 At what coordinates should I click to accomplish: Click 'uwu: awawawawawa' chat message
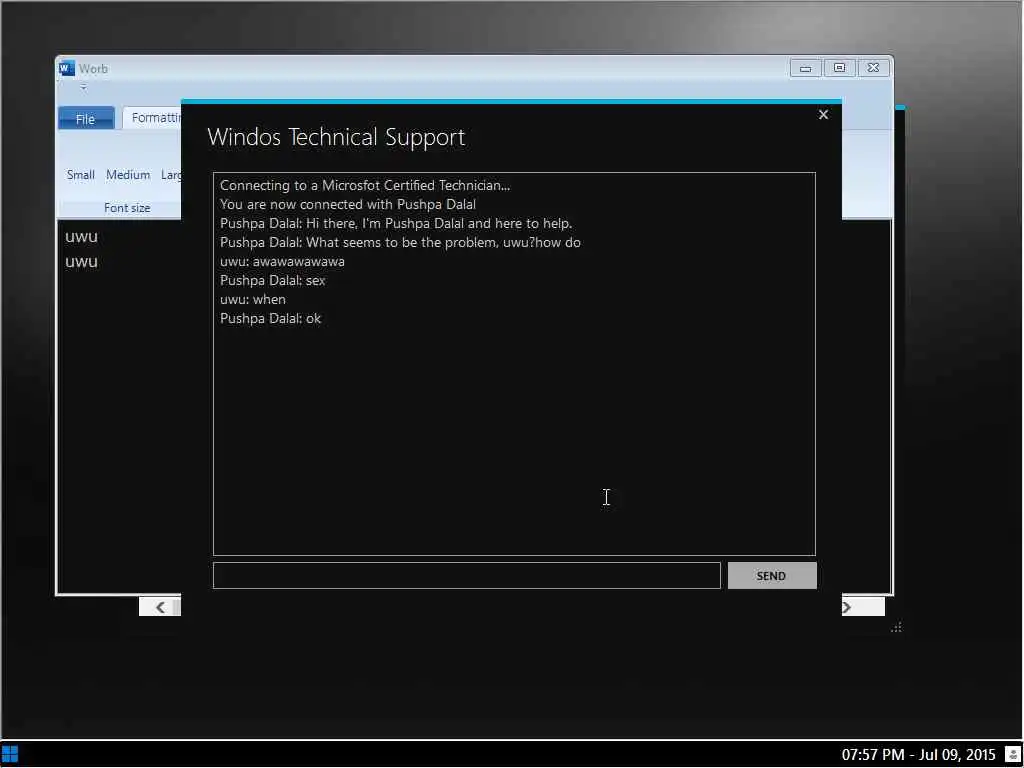(282, 261)
